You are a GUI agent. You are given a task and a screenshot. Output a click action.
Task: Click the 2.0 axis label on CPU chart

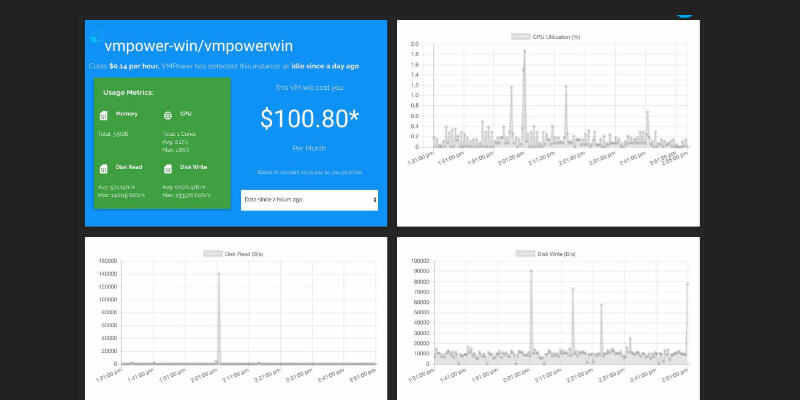(414, 44)
